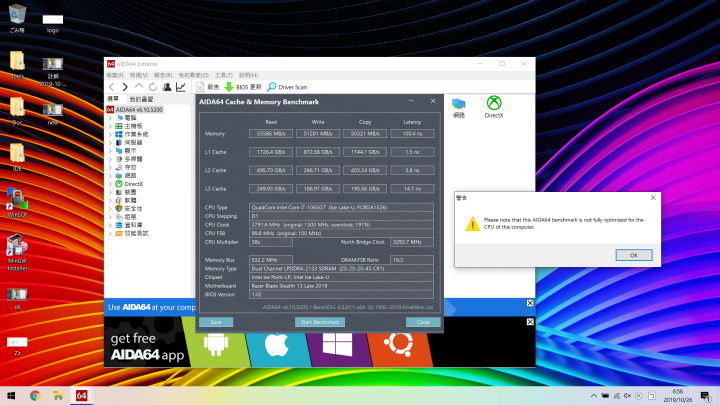Click the Motherboard field Razer Blade Stealth

[x=341, y=286]
